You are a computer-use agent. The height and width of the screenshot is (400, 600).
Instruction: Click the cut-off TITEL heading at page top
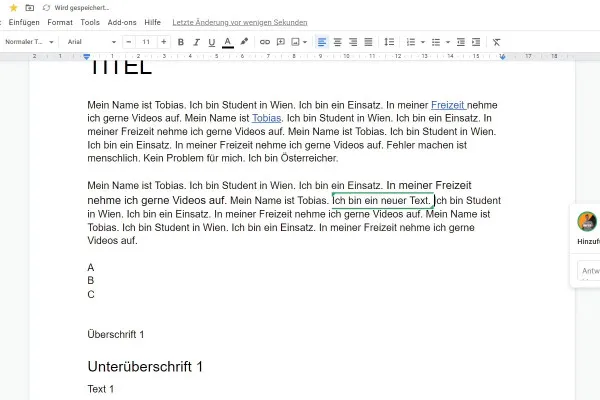pos(120,68)
